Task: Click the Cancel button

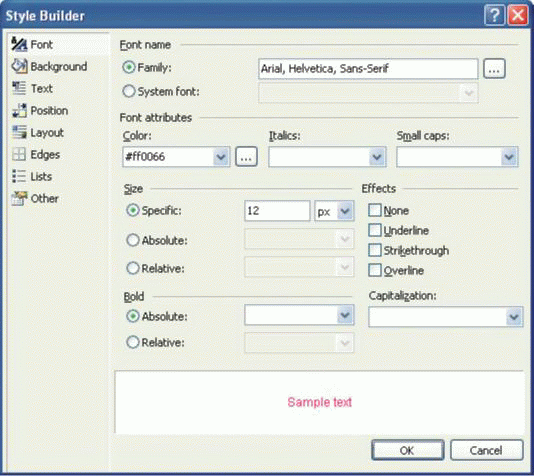Action: click(486, 450)
